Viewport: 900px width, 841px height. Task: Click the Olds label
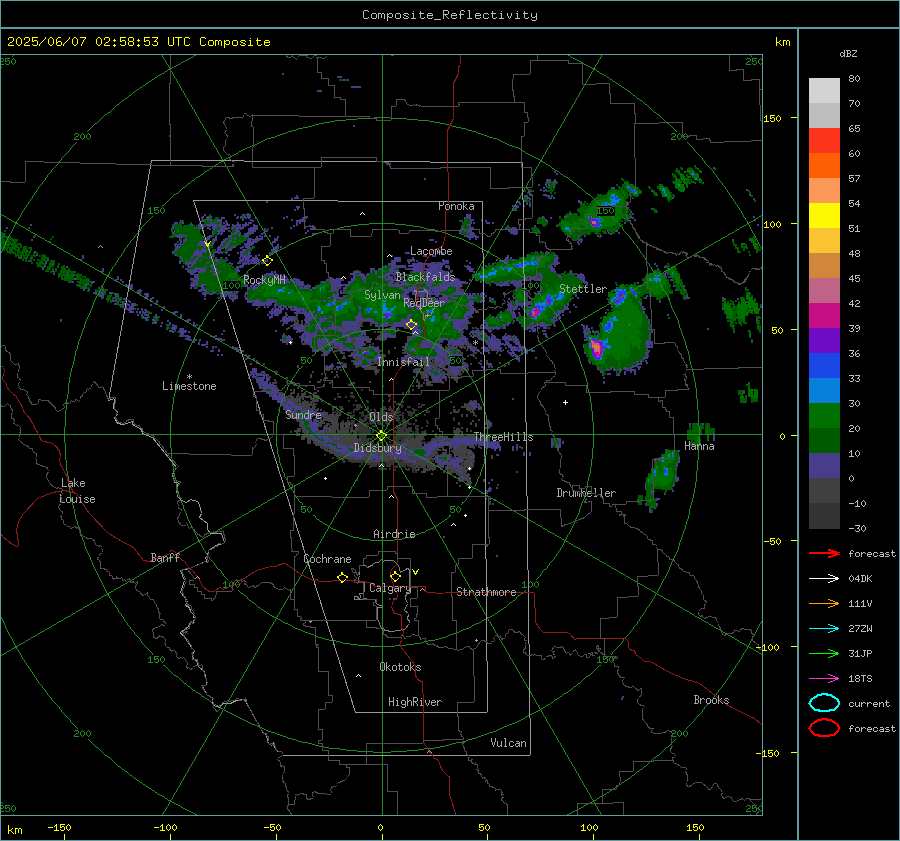[381, 417]
